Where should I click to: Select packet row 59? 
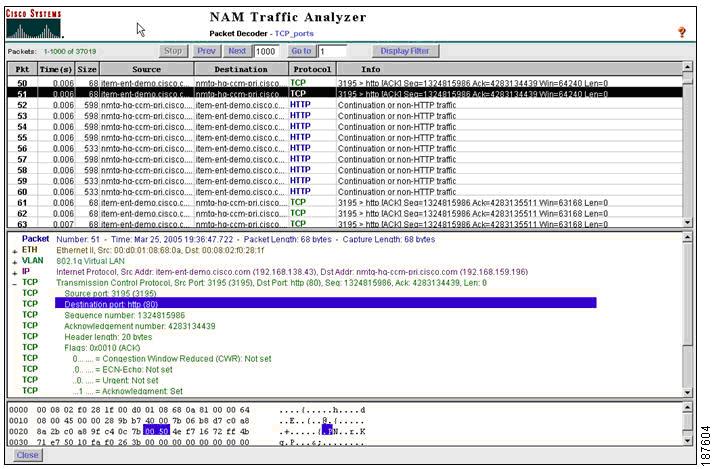[345, 181]
